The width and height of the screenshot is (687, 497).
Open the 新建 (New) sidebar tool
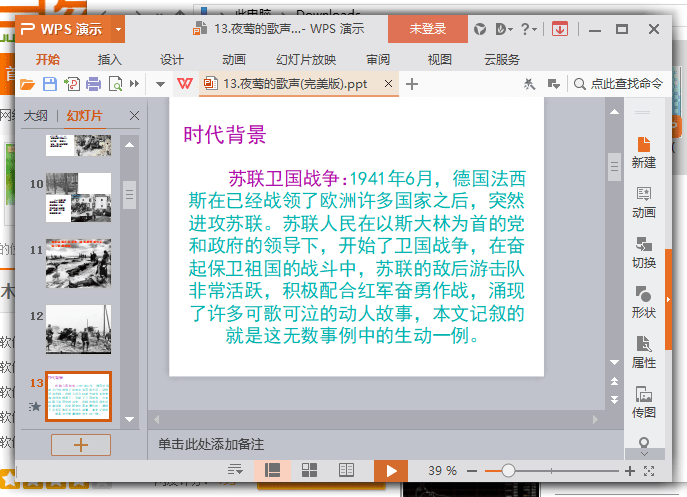tap(644, 151)
